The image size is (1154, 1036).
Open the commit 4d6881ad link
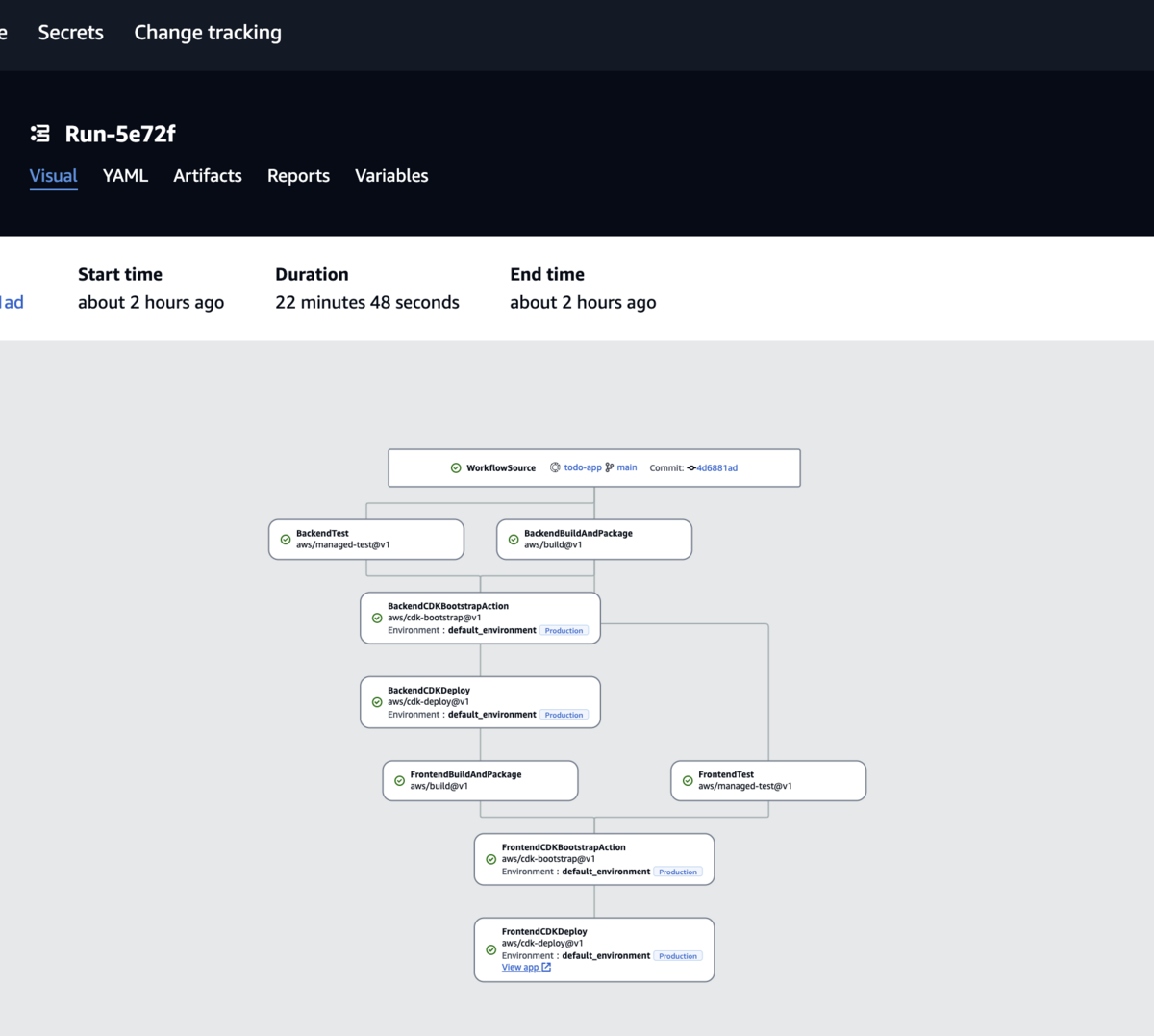point(717,468)
